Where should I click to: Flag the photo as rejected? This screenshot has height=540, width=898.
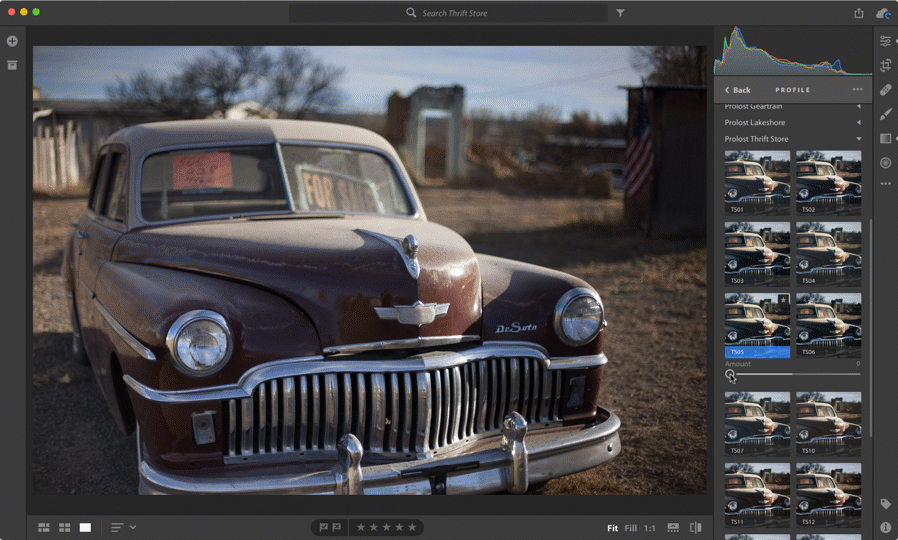pyautogui.click(x=337, y=527)
